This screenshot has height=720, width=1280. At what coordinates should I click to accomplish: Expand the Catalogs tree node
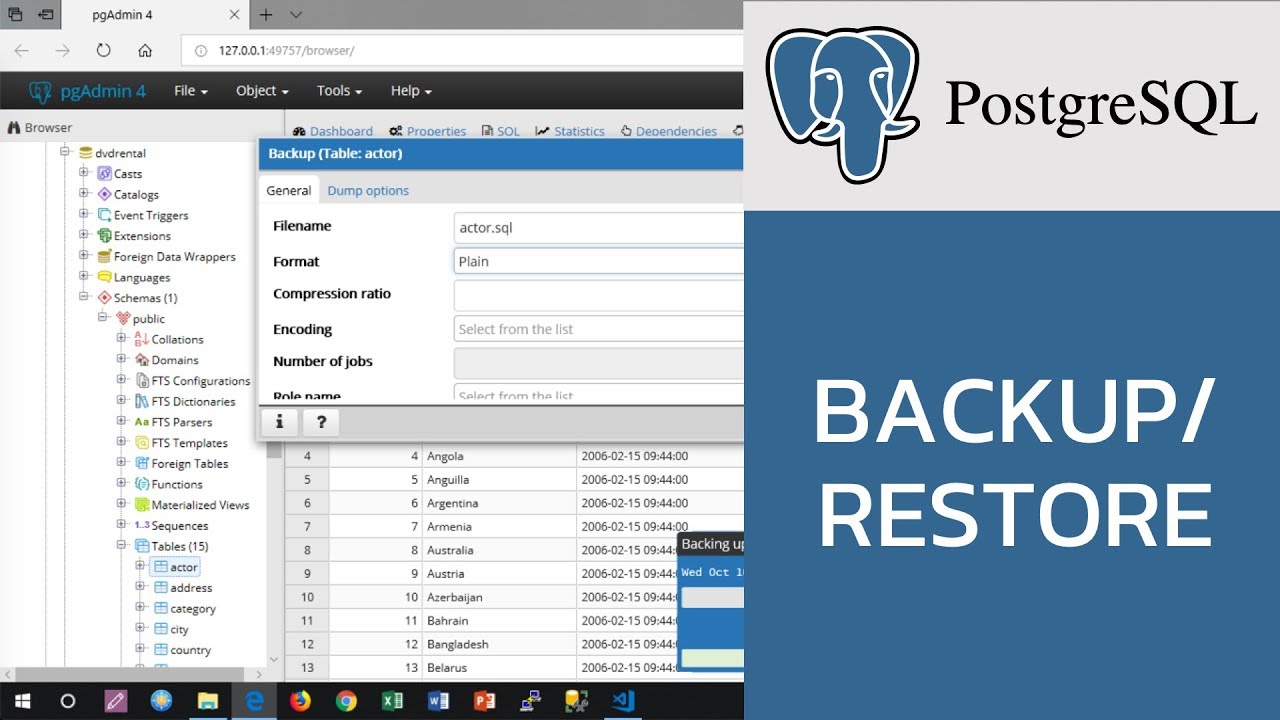(x=85, y=195)
